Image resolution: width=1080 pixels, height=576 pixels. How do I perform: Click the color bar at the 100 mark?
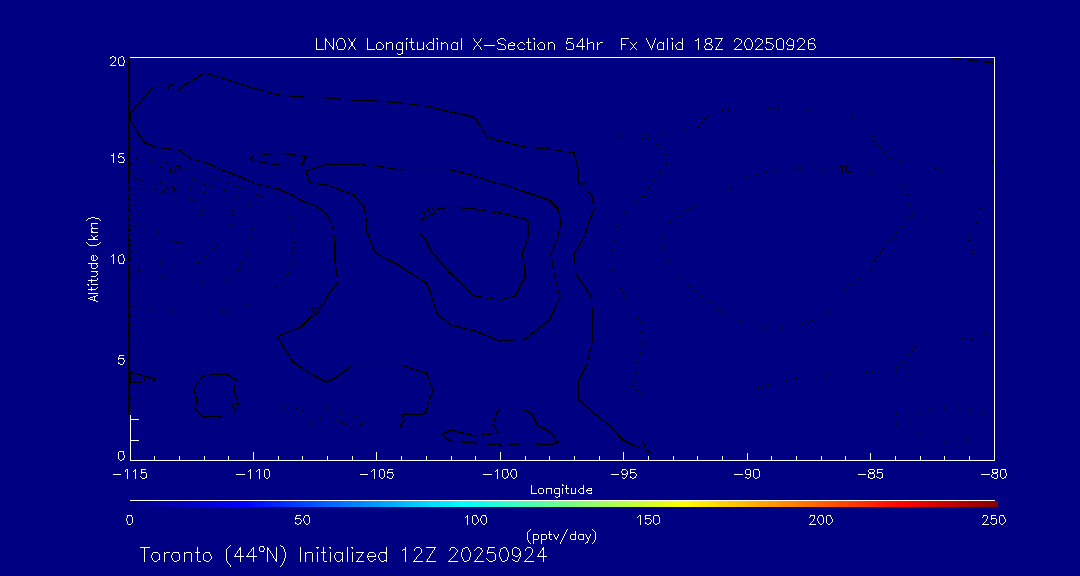[476, 502]
